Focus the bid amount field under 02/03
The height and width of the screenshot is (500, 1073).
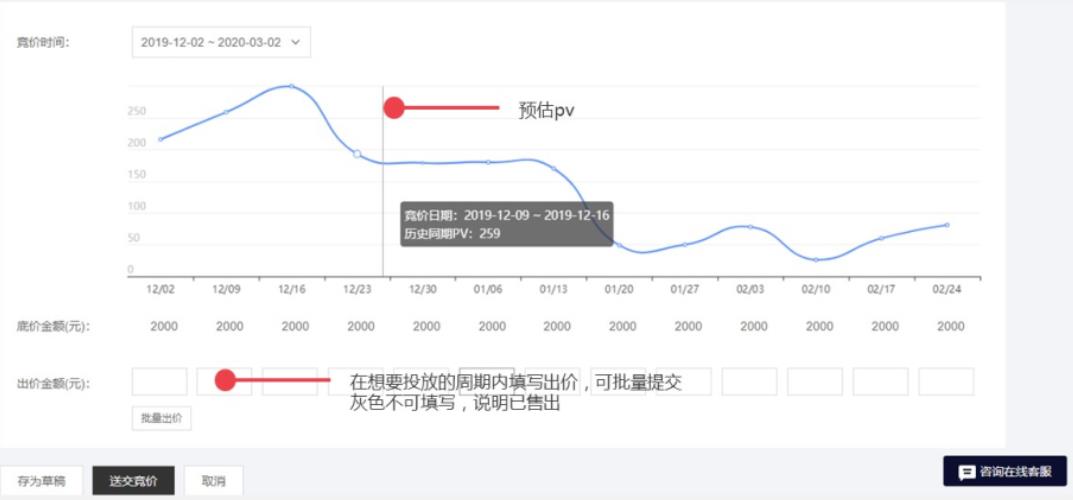click(749, 382)
